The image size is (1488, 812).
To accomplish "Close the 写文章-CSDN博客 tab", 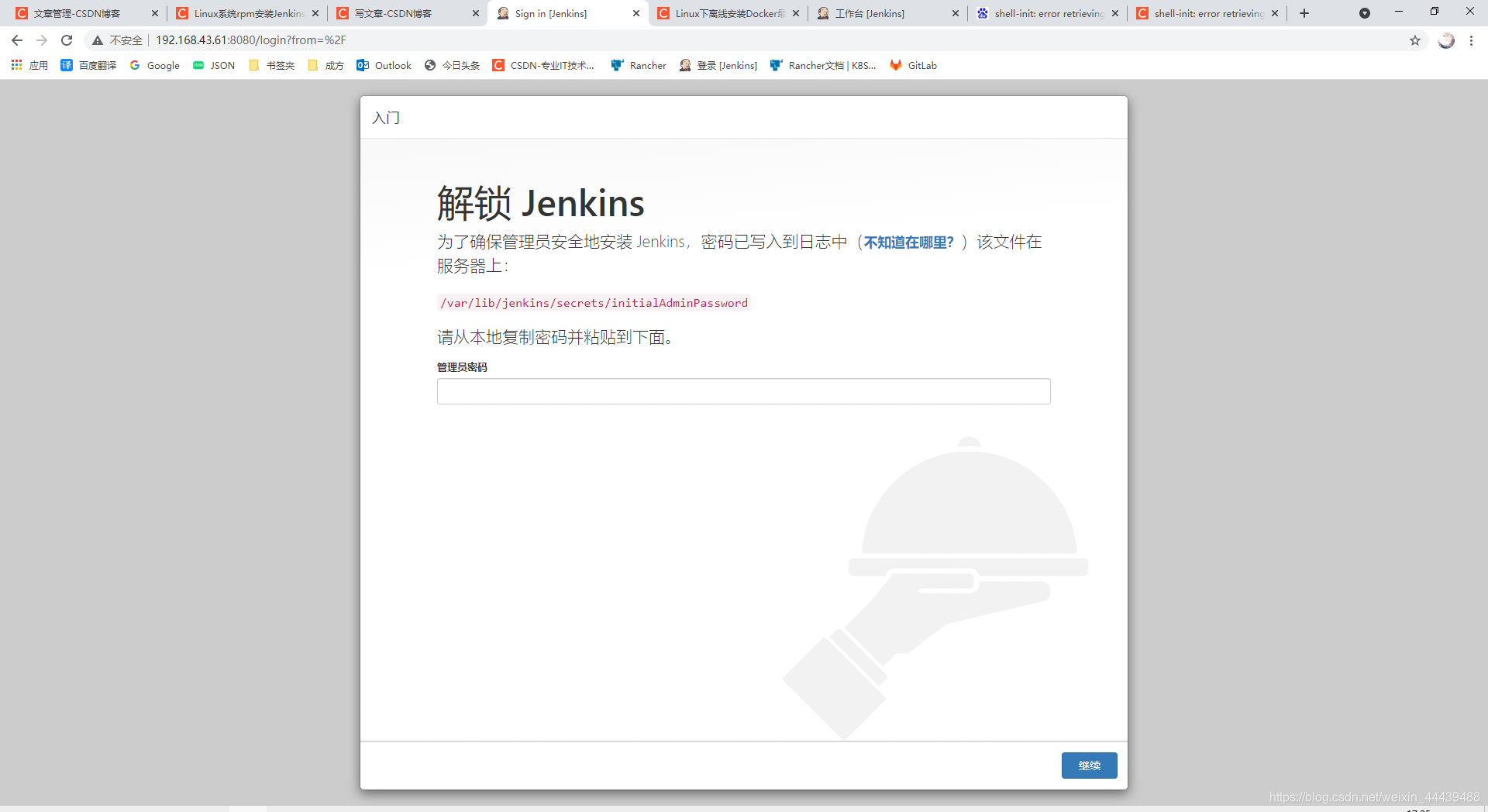I will [476, 13].
